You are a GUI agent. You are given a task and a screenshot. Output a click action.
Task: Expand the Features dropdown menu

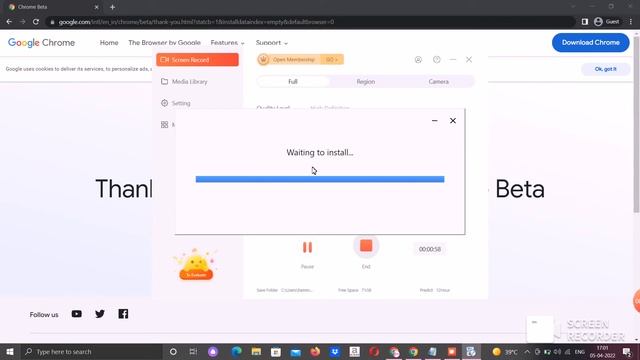coord(227,42)
